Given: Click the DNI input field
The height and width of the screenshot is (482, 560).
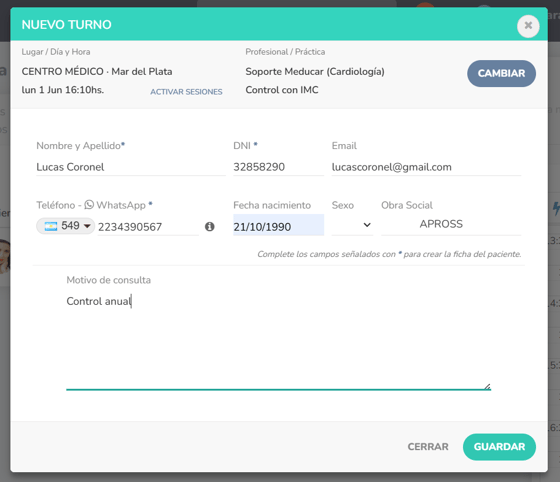Looking at the screenshot, I should click(x=278, y=167).
